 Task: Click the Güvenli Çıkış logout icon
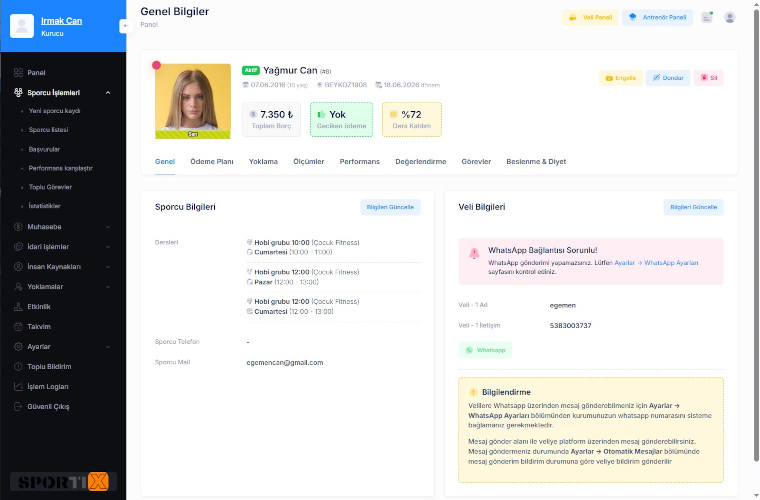pos(18,406)
